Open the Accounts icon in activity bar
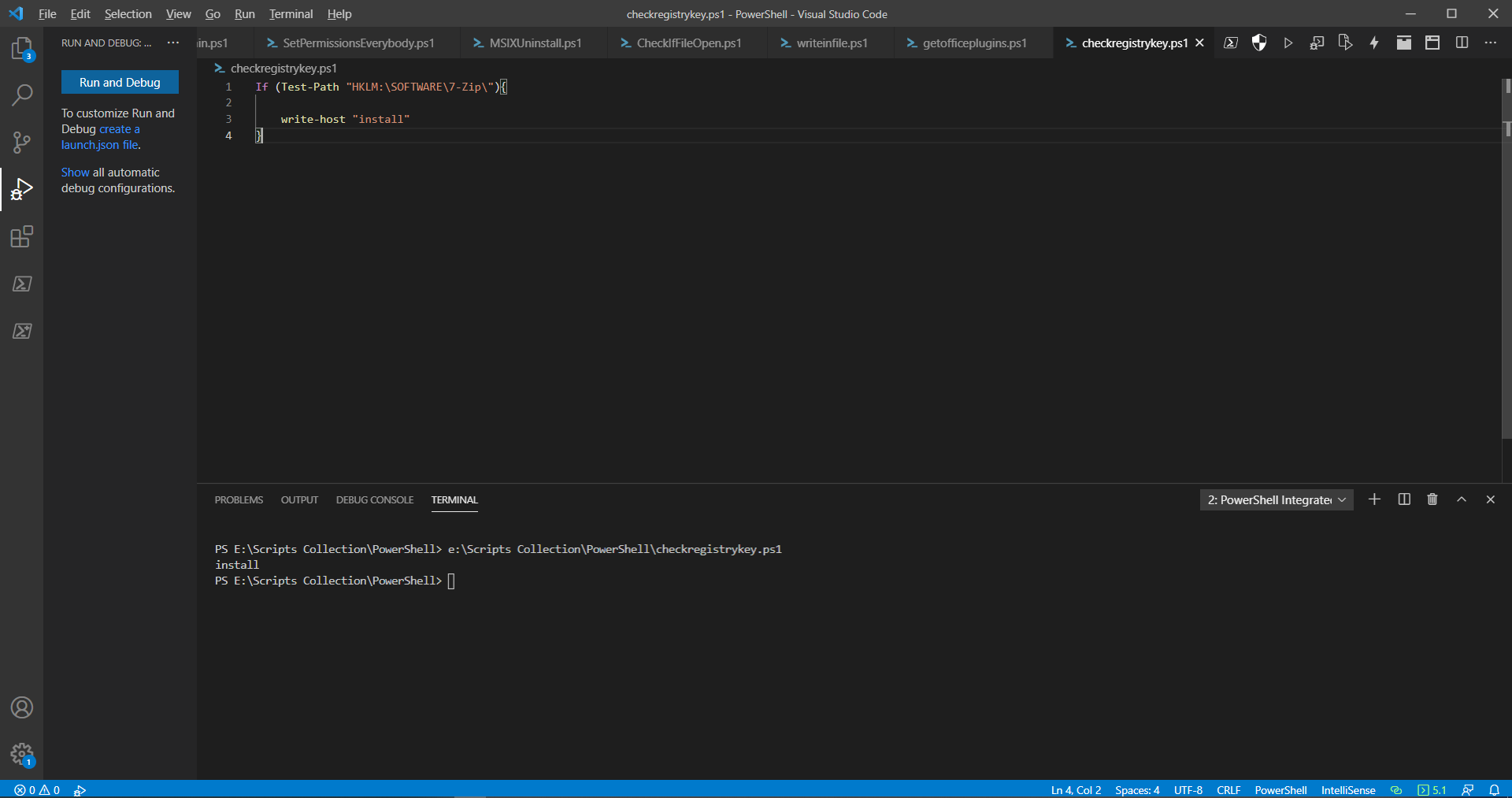1512x798 pixels. tap(21, 707)
